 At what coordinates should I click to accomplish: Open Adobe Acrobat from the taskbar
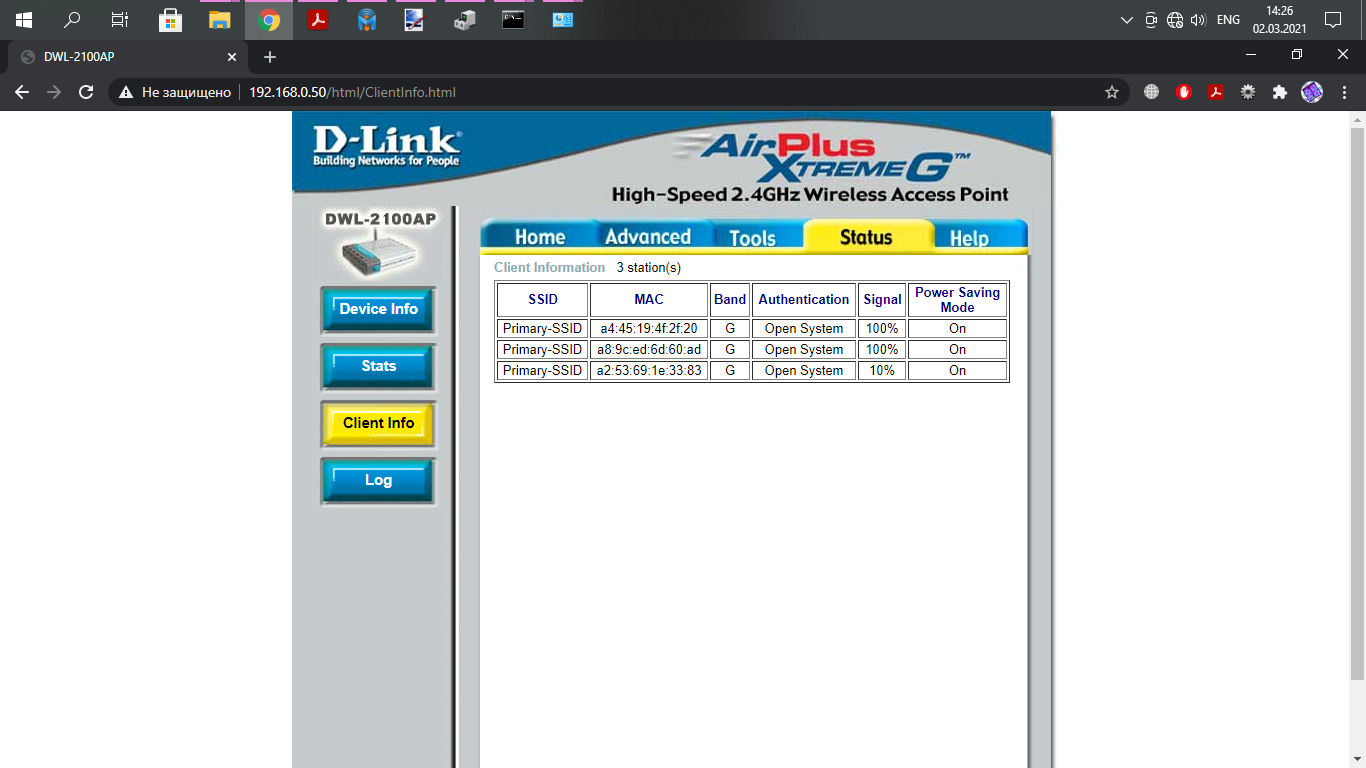[x=318, y=20]
